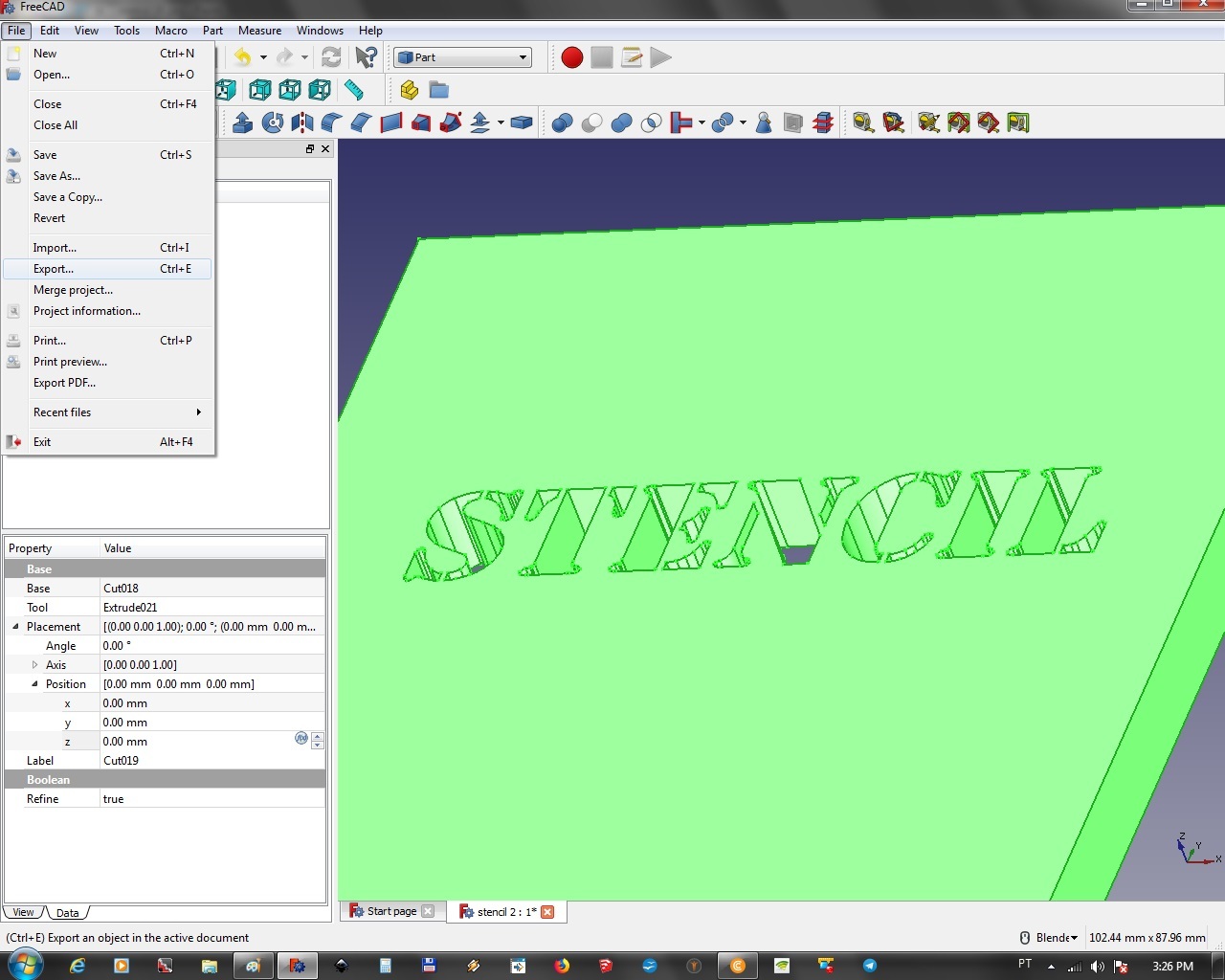This screenshot has height=980, width=1225.
Task: Choose Export PDF... from the File menu
Action: [108, 383]
